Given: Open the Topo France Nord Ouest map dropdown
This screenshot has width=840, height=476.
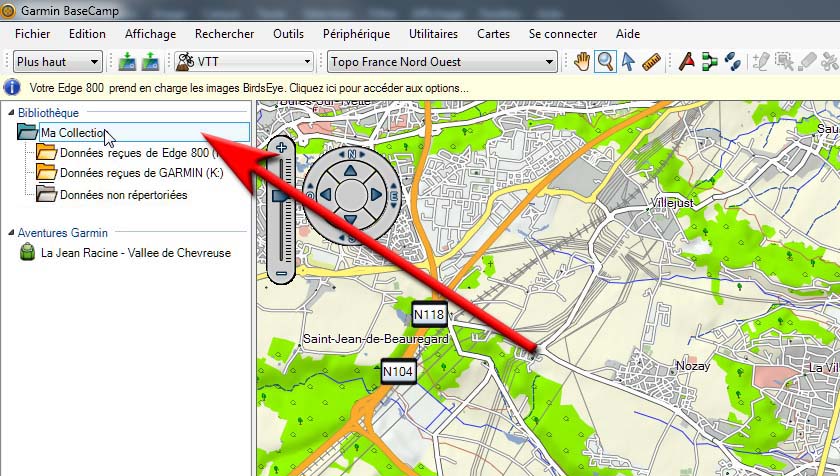Looking at the screenshot, I should click(x=442, y=62).
